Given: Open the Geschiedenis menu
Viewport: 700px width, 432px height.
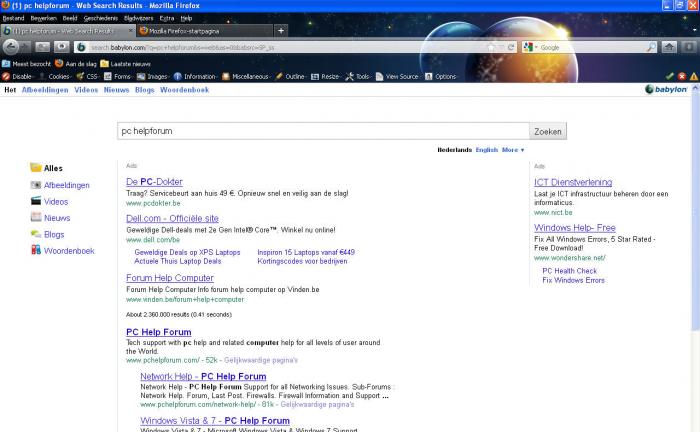Looking at the screenshot, I should pos(100,18).
